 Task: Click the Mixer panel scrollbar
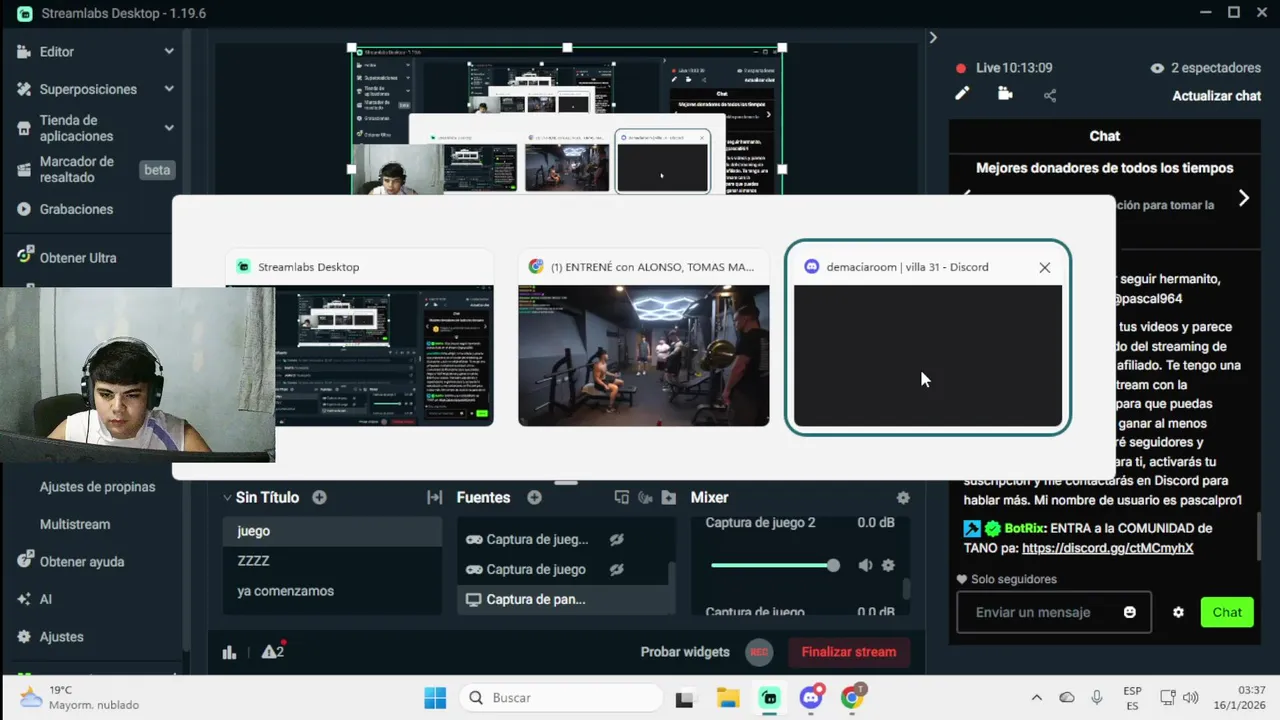pyautogui.click(x=907, y=588)
